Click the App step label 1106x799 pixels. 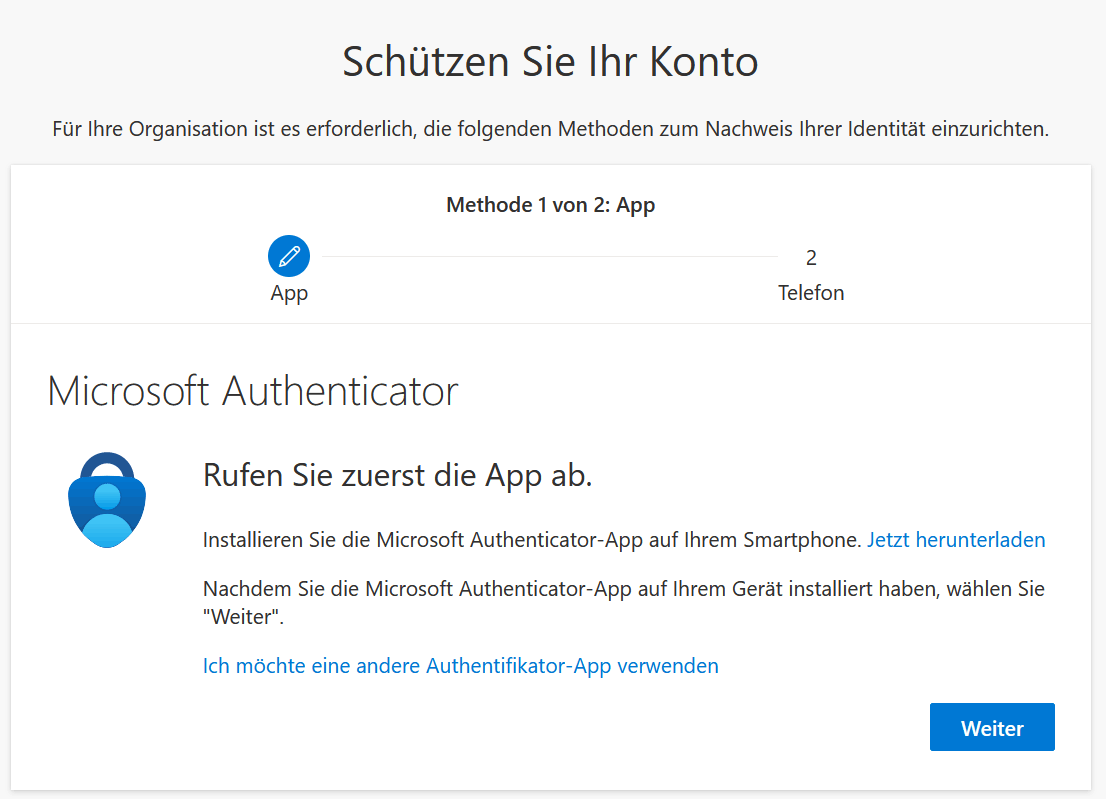[289, 293]
